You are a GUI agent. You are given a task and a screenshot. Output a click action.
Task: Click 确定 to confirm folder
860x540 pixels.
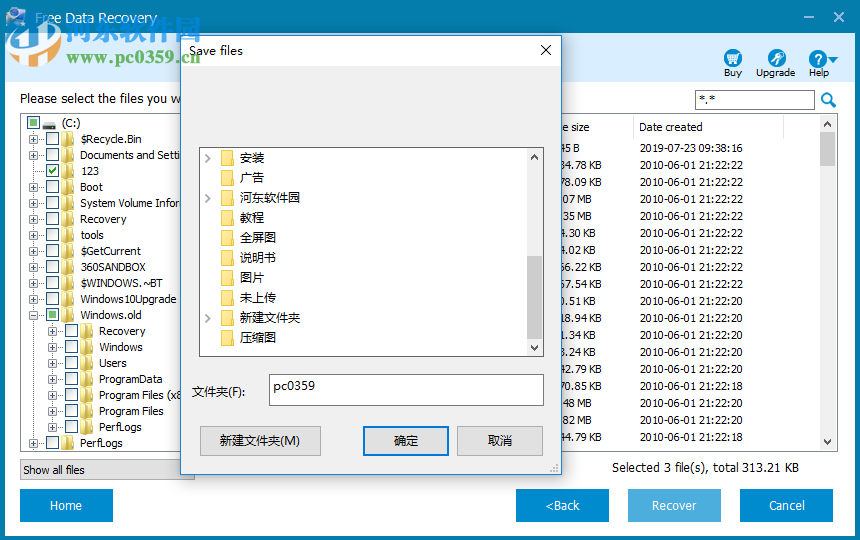(405, 441)
